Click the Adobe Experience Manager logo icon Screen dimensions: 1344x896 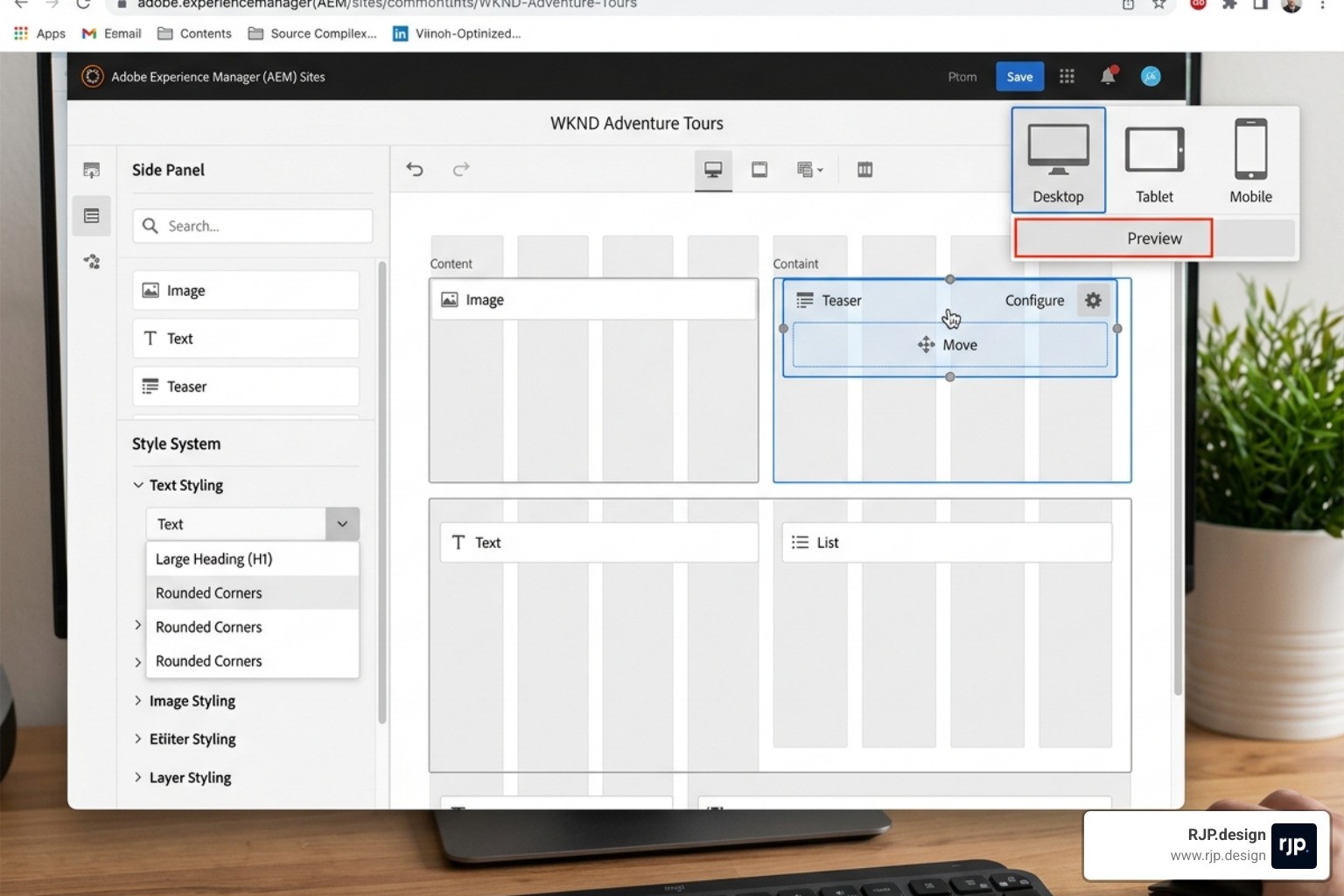92,77
